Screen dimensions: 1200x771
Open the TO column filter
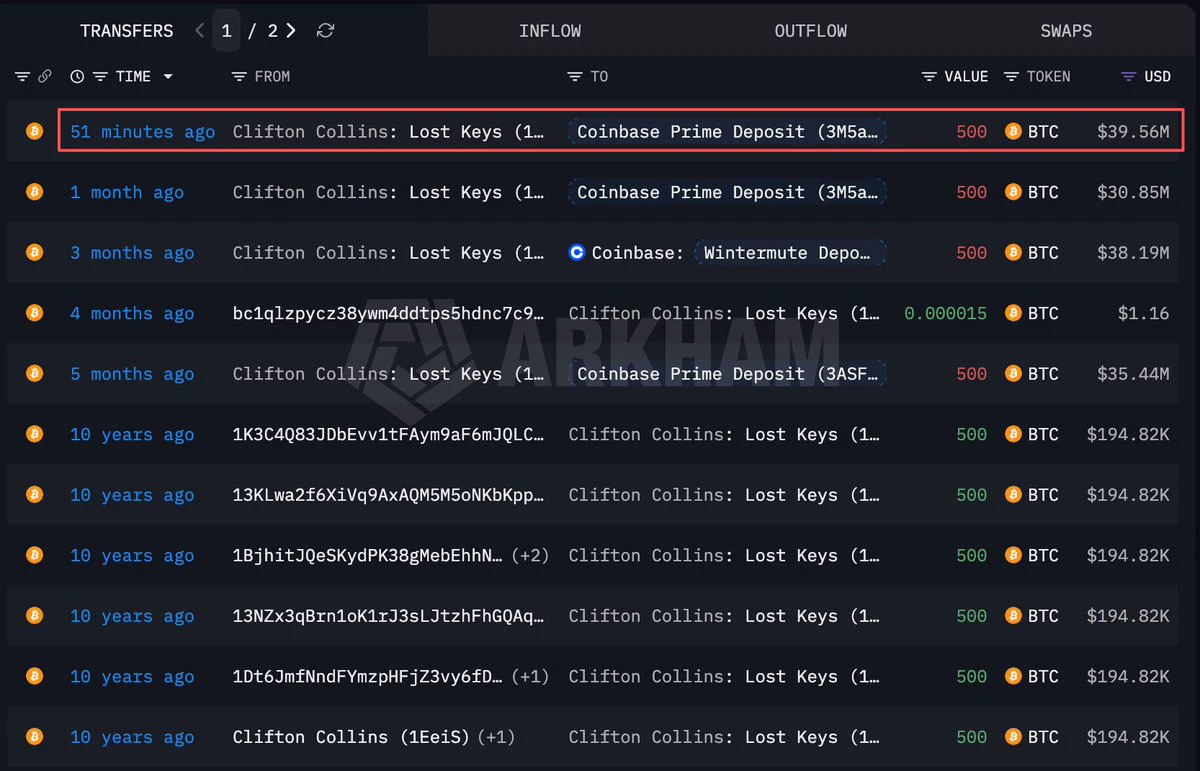pyautogui.click(x=574, y=76)
